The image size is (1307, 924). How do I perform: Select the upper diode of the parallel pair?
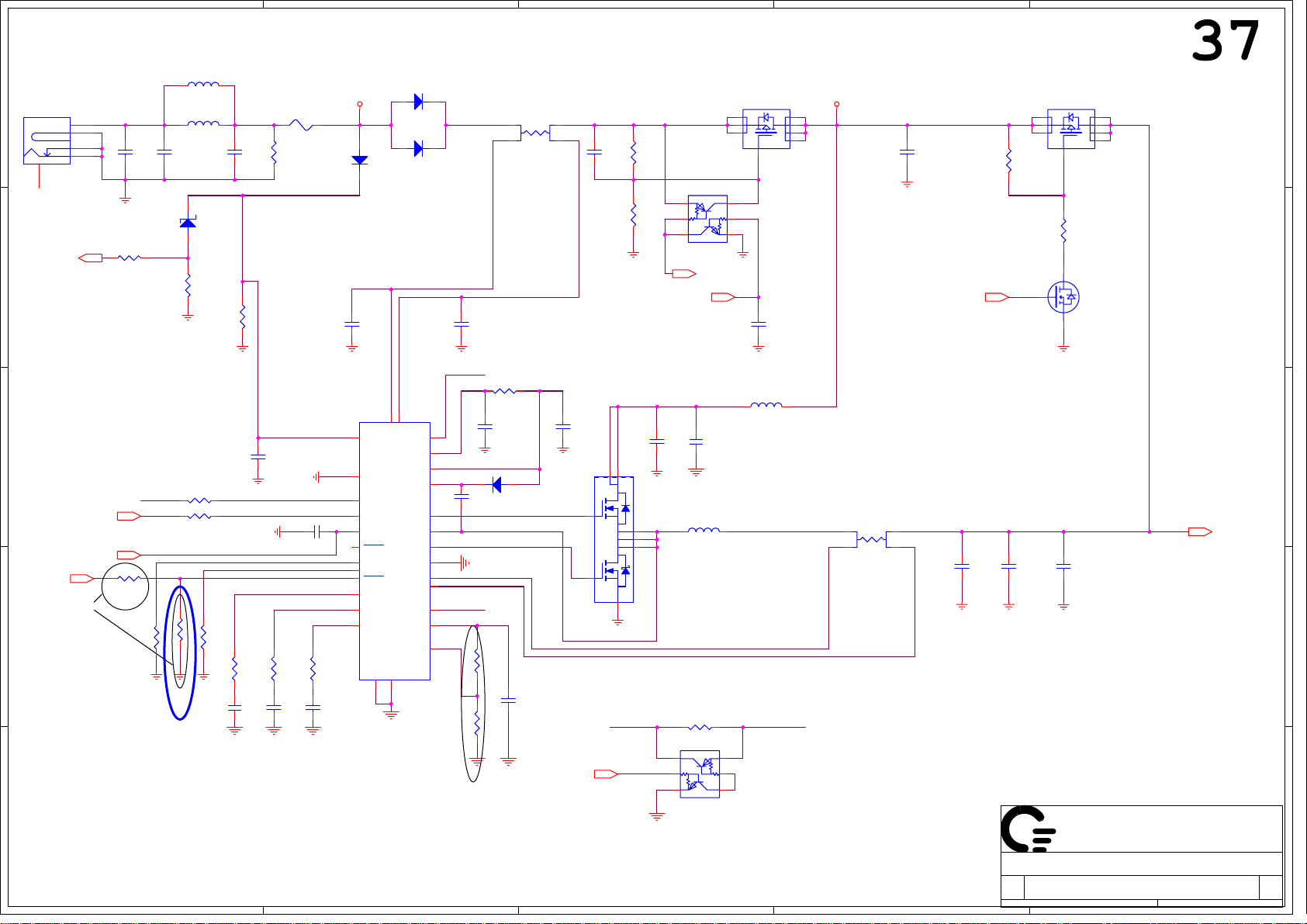click(419, 101)
